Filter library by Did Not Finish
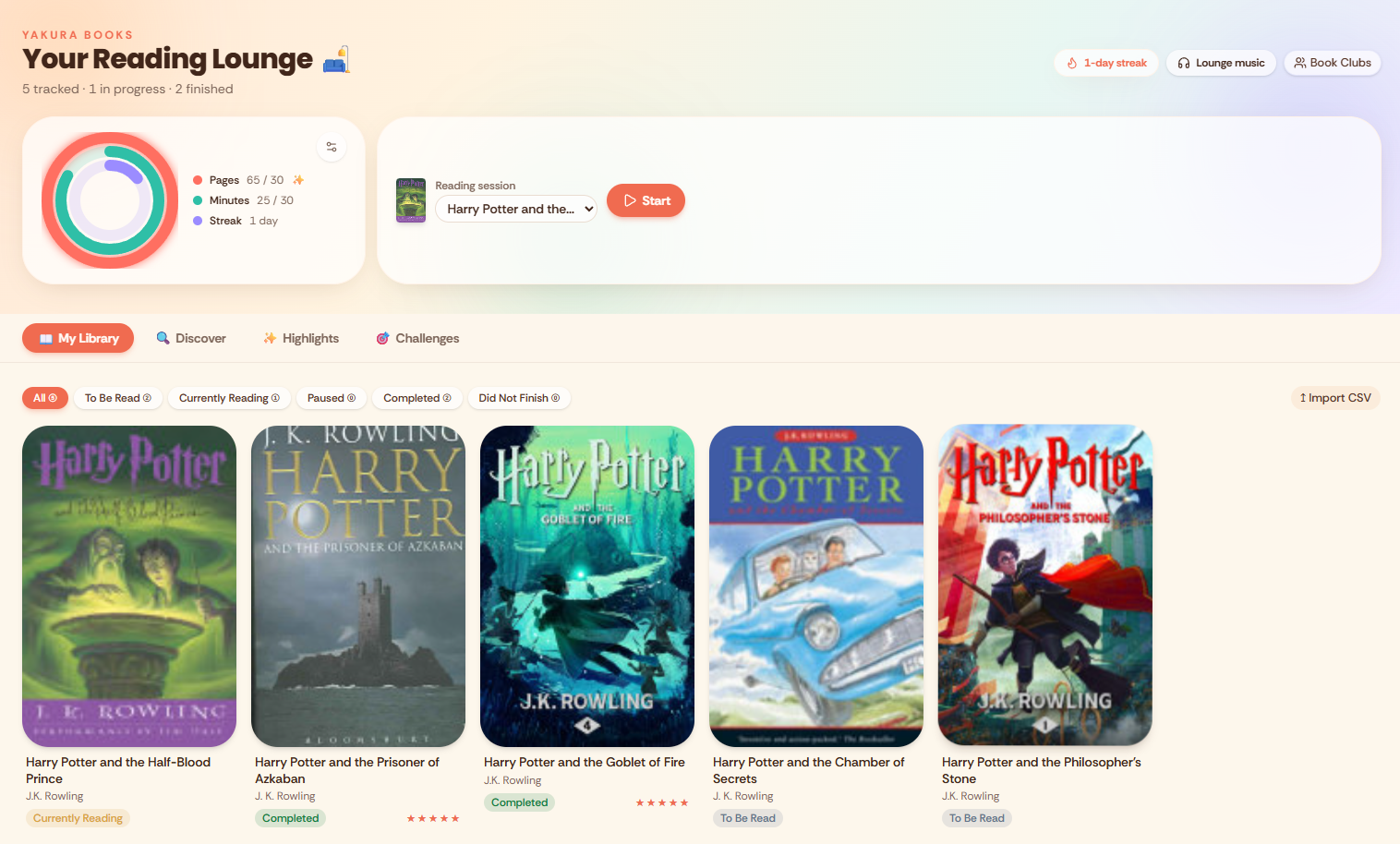 click(519, 398)
